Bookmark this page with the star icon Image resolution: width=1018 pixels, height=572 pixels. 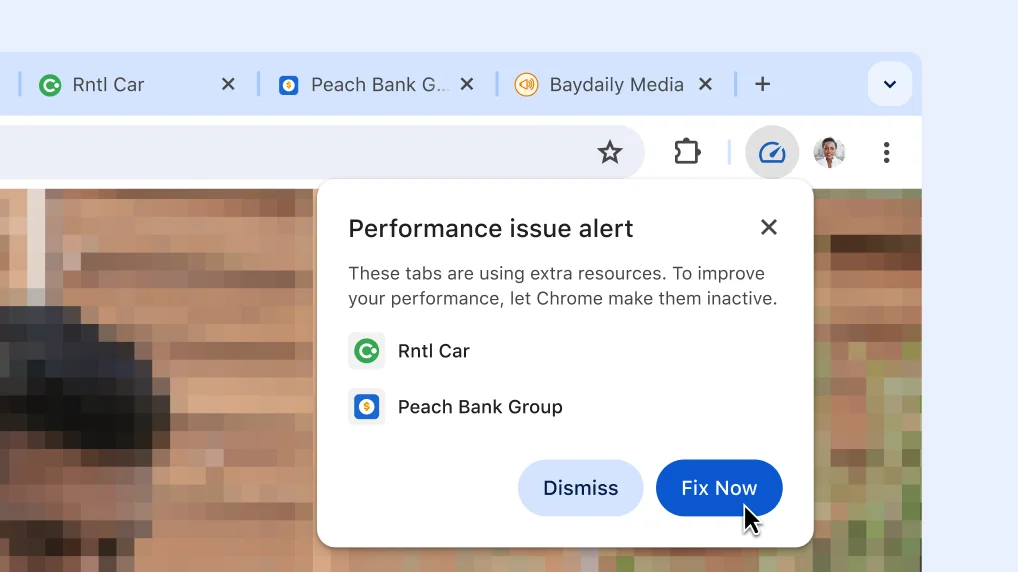tap(609, 153)
